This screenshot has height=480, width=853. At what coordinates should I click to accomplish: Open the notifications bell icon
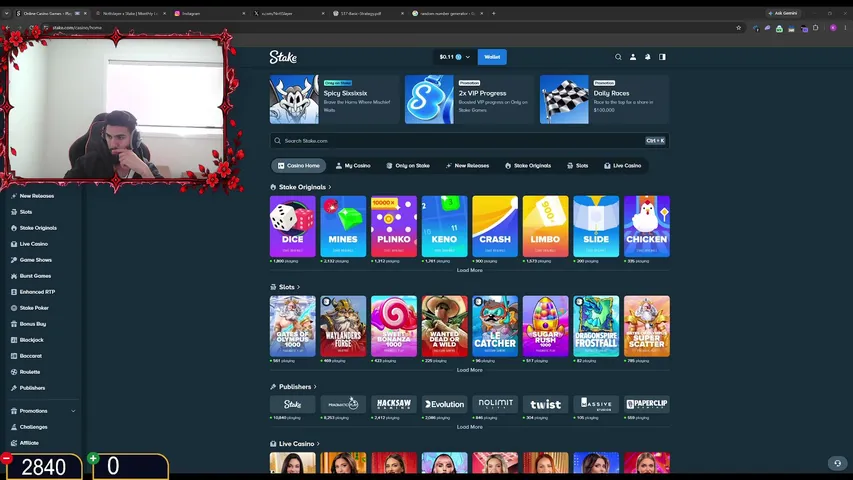click(647, 57)
